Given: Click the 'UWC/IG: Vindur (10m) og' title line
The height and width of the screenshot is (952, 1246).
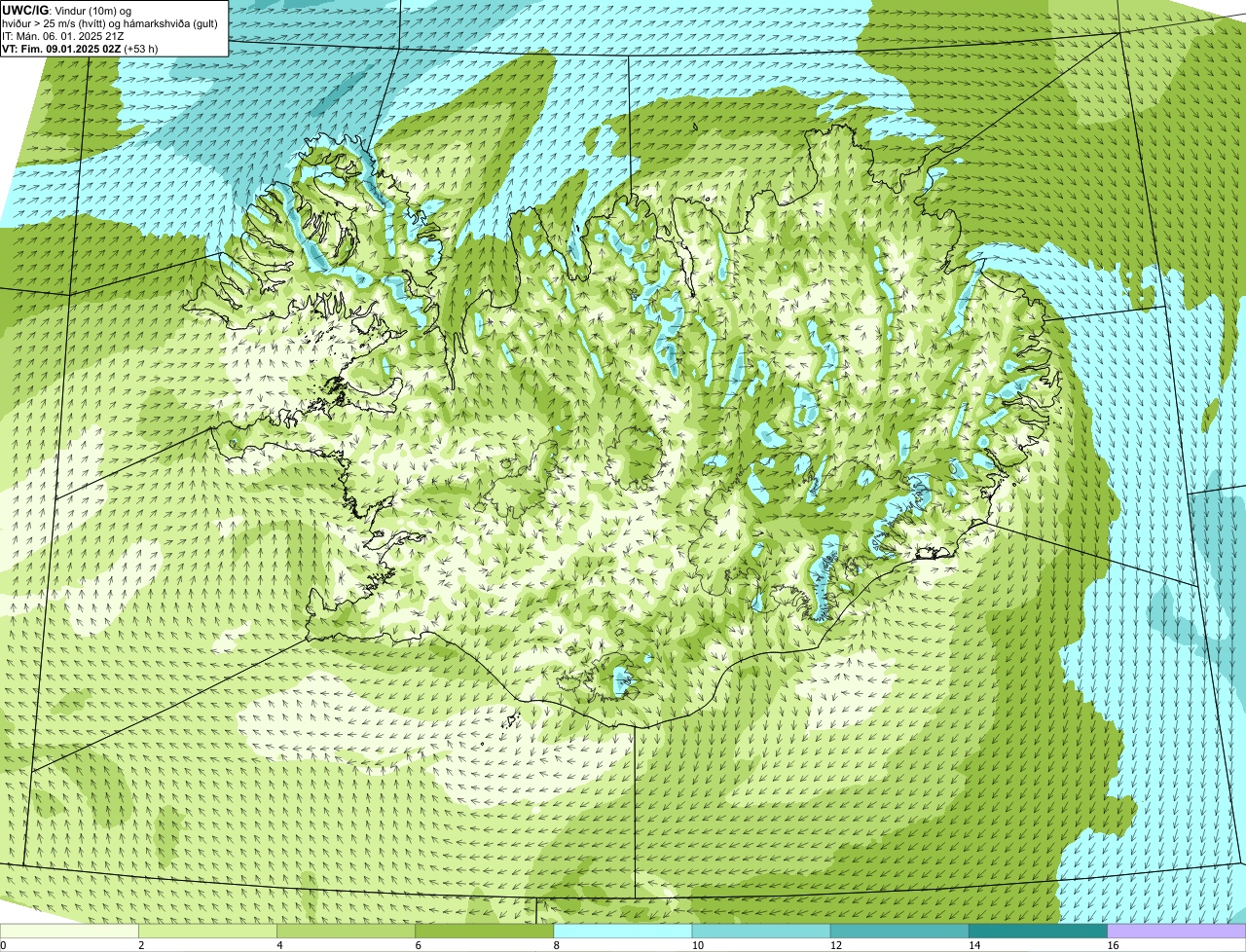Looking at the screenshot, I should (x=66, y=10).
